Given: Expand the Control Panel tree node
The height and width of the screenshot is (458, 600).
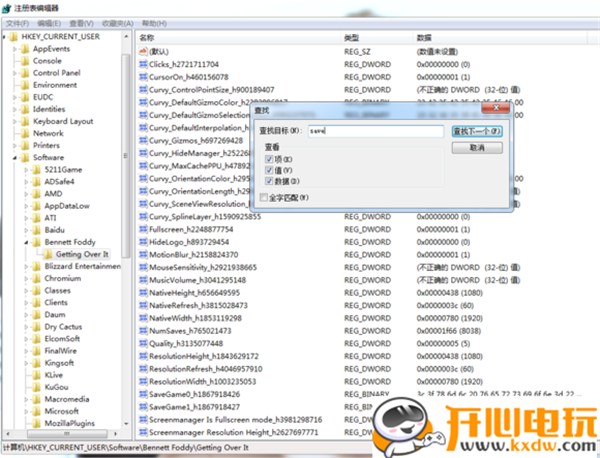Looking at the screenshot, I should 15,73.
